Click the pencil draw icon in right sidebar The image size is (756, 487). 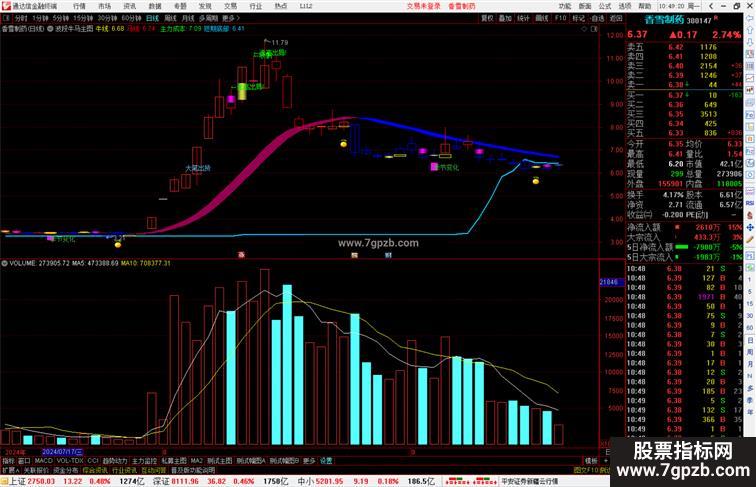750,239
